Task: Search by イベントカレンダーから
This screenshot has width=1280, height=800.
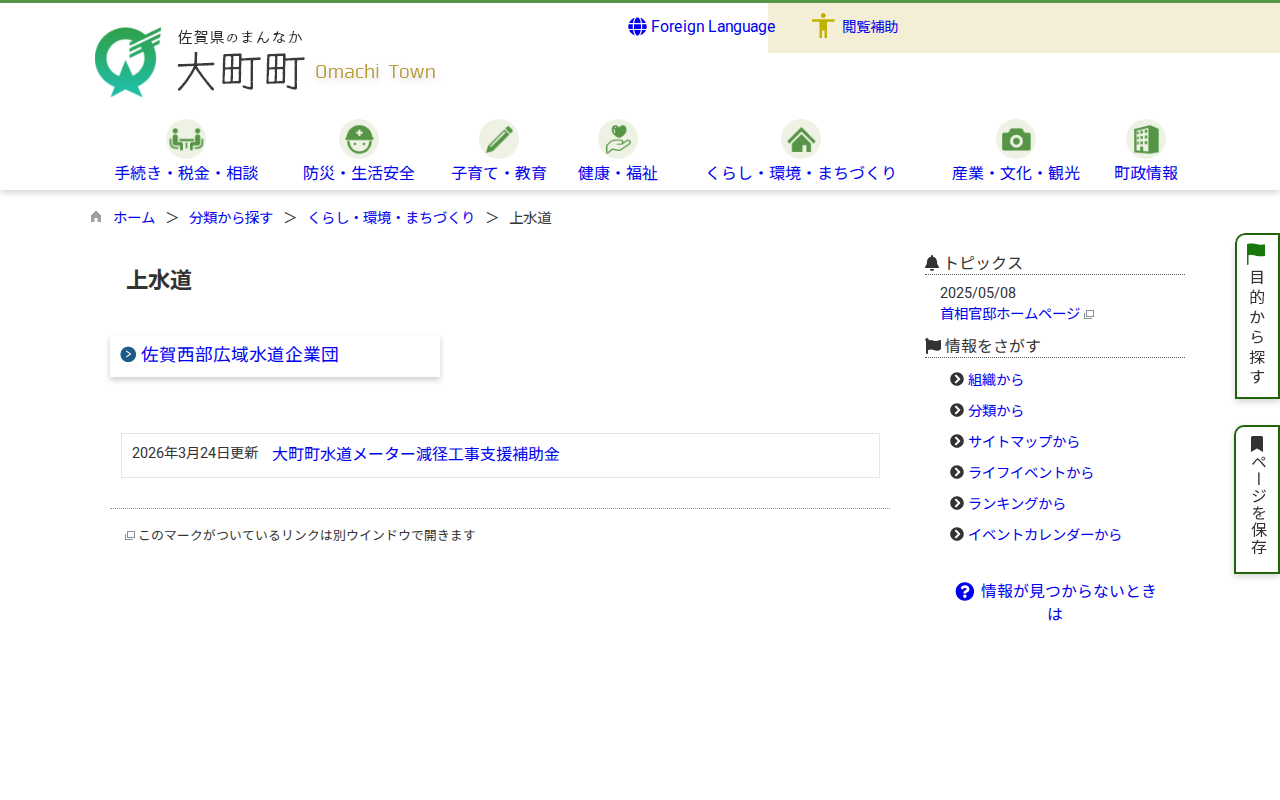Action: point(1045,535)
